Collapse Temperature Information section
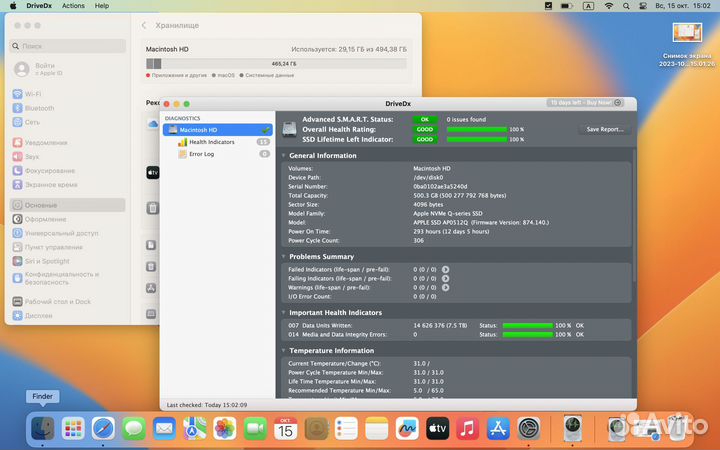The height and width of the screenshot is (450, 720). point(284,350)
